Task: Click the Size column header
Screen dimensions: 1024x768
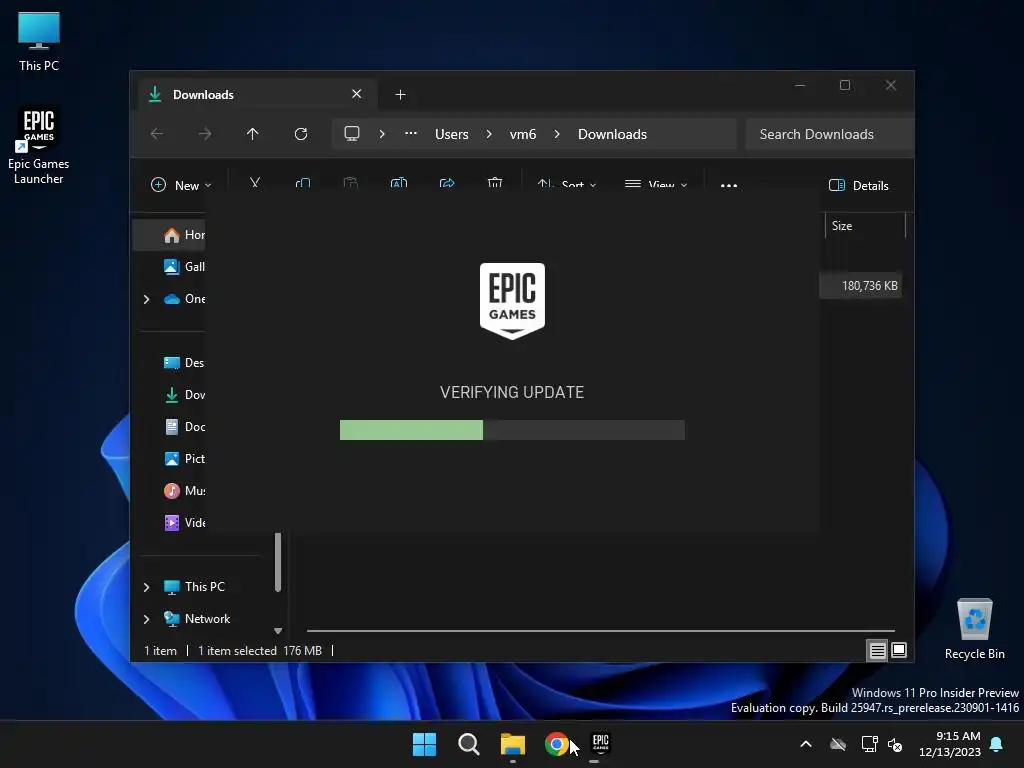Action: pyautogui.click(x=865, y=226)
